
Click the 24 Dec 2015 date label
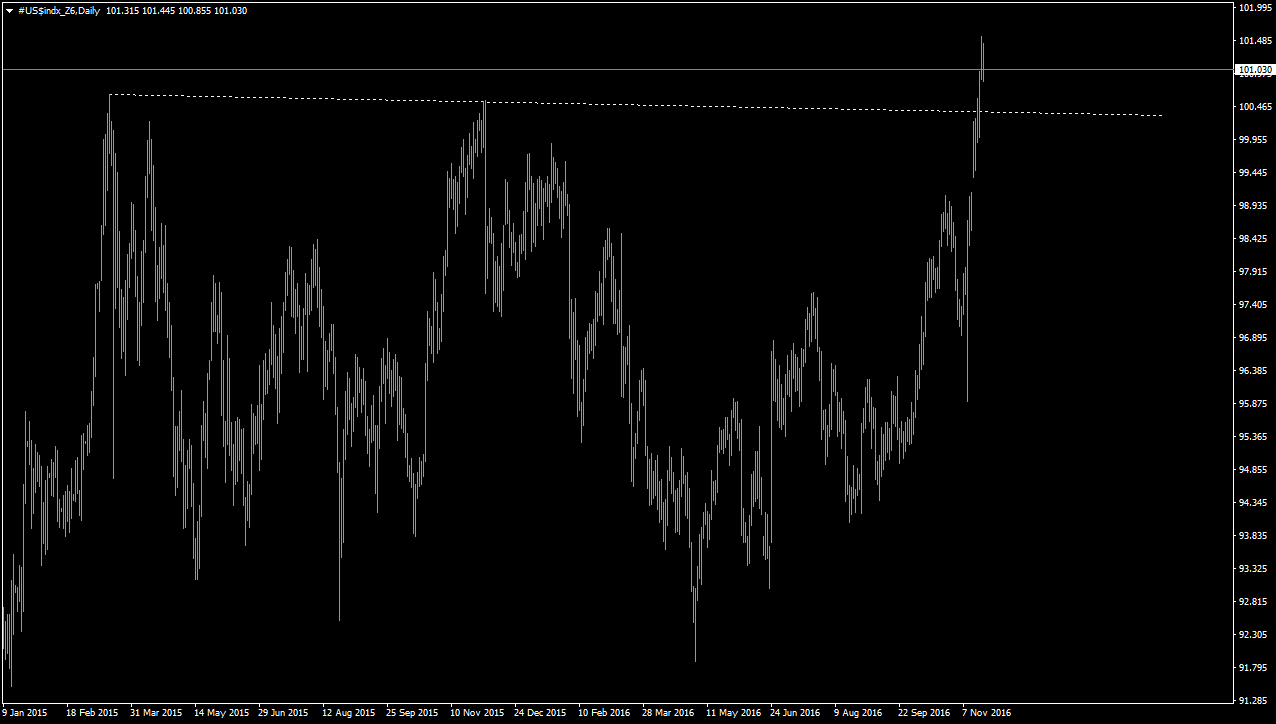coord(541,713)
